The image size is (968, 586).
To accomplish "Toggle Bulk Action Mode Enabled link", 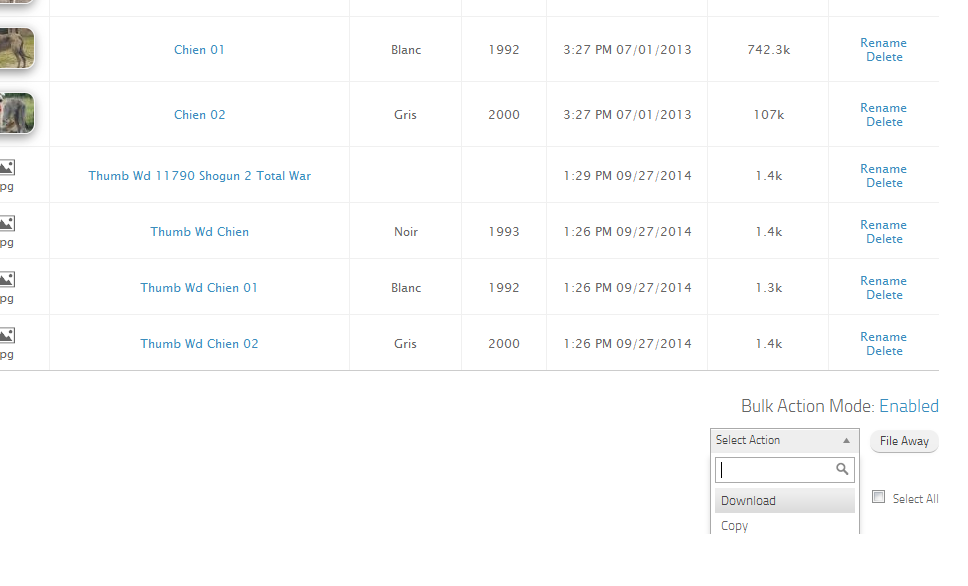I will tap(909, 406).
